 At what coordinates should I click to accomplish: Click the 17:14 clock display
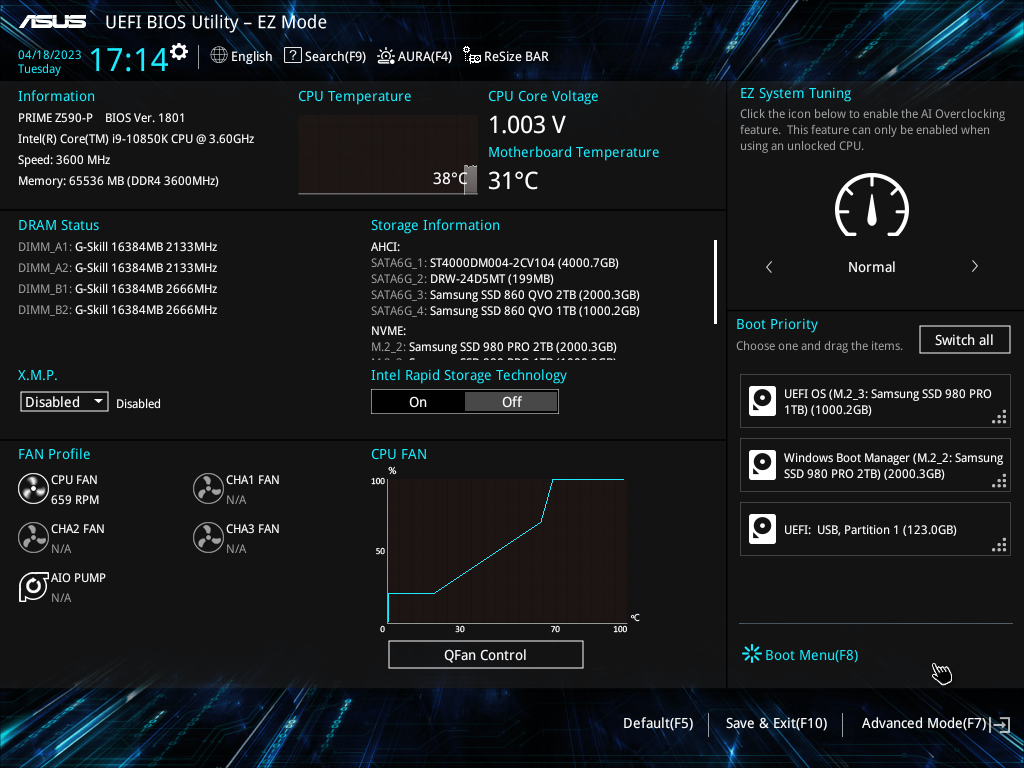point(129,59)
